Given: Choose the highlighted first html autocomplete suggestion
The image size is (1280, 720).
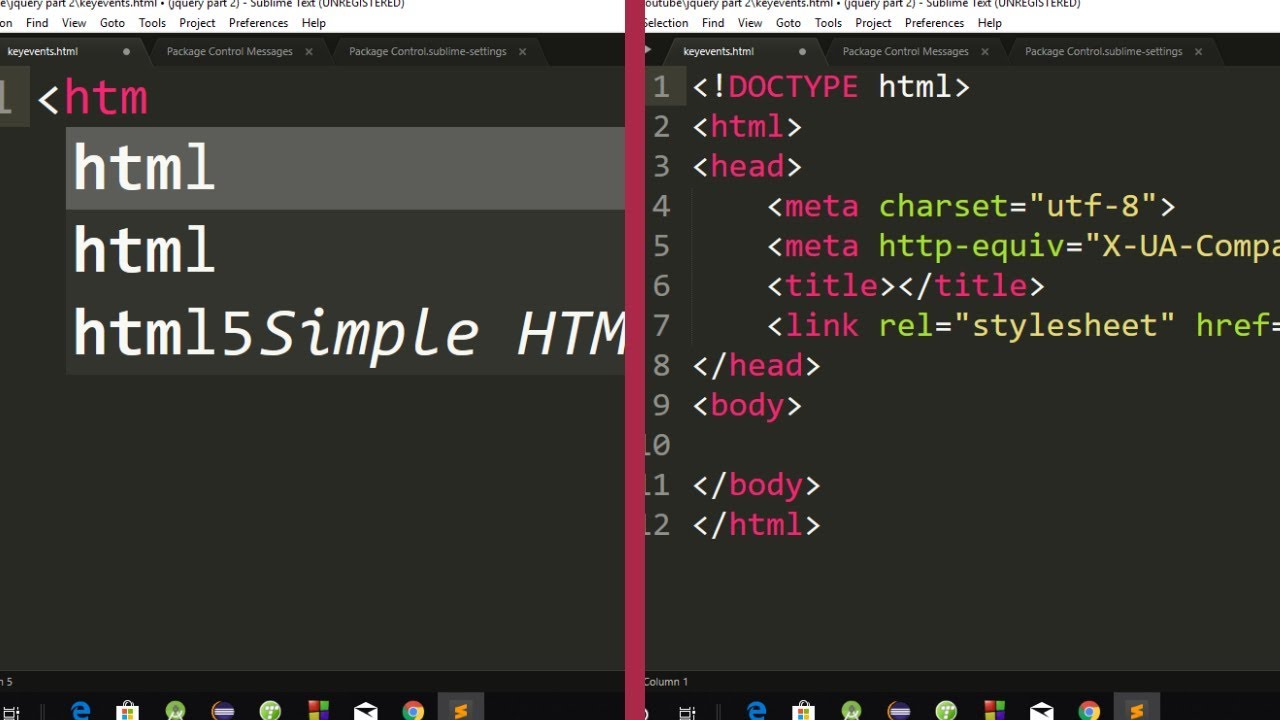Looking at the screenshot, I should tap(345, 168).
